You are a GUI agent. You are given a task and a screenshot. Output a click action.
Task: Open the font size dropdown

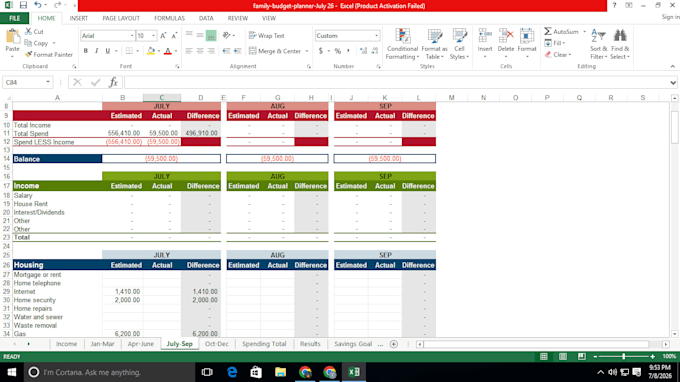pyautogui.click(x=153, y=36)
